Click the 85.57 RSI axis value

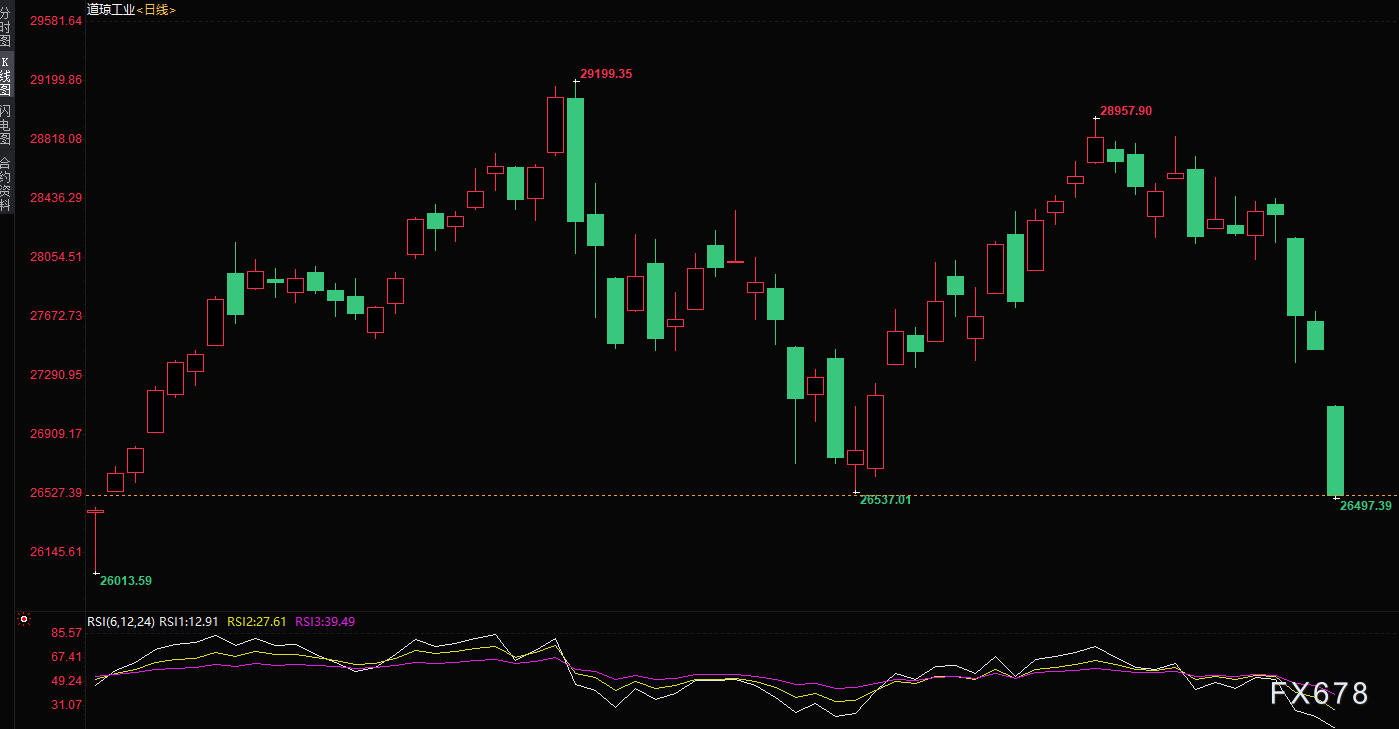click(x=66, y=633)
